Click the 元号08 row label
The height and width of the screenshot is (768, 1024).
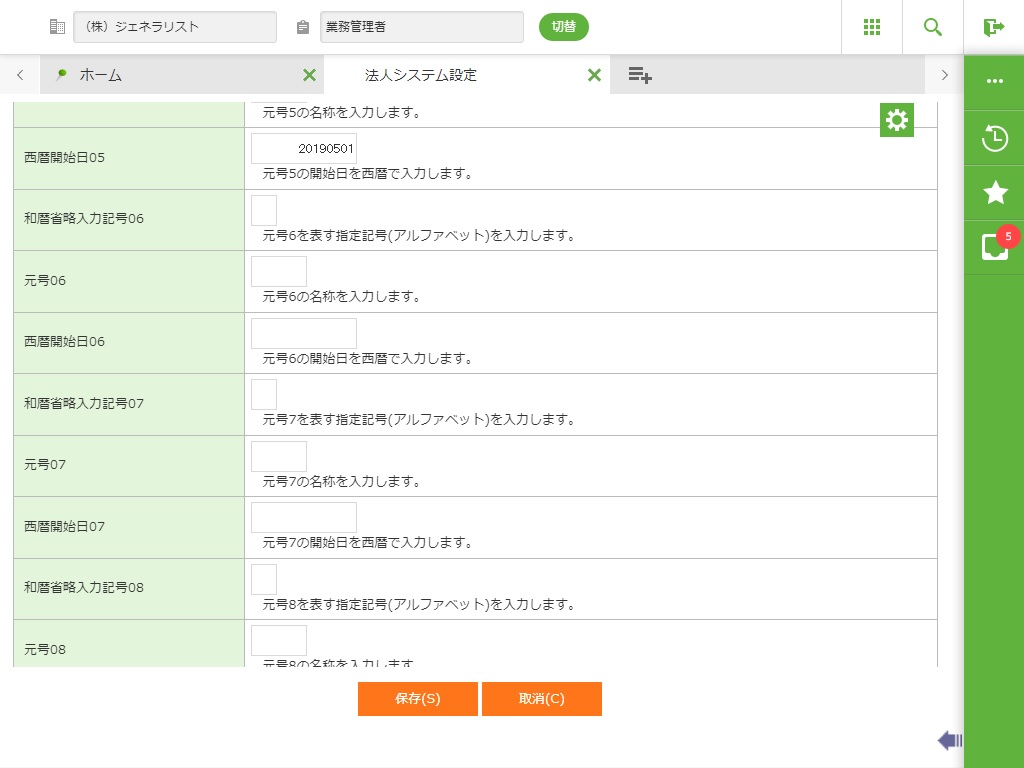45,650
